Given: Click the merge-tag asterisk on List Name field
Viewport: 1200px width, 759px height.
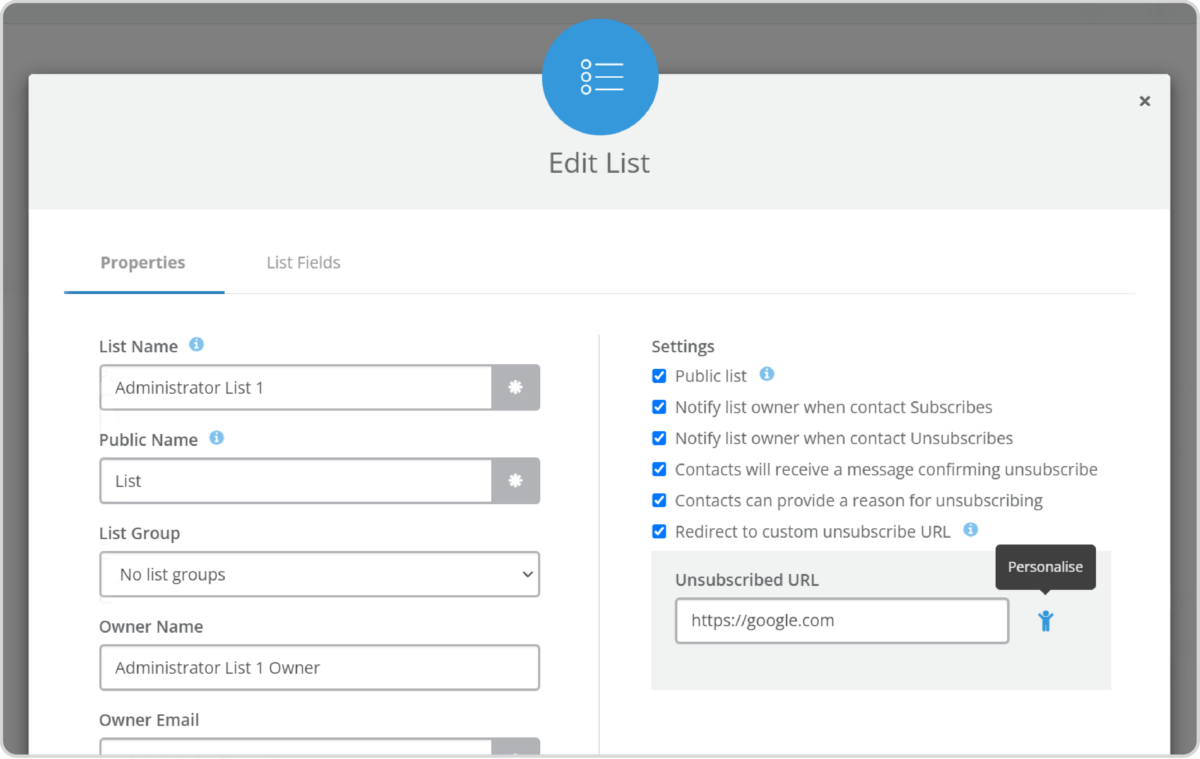Looking at the screenshot, I should coord(516,387).
